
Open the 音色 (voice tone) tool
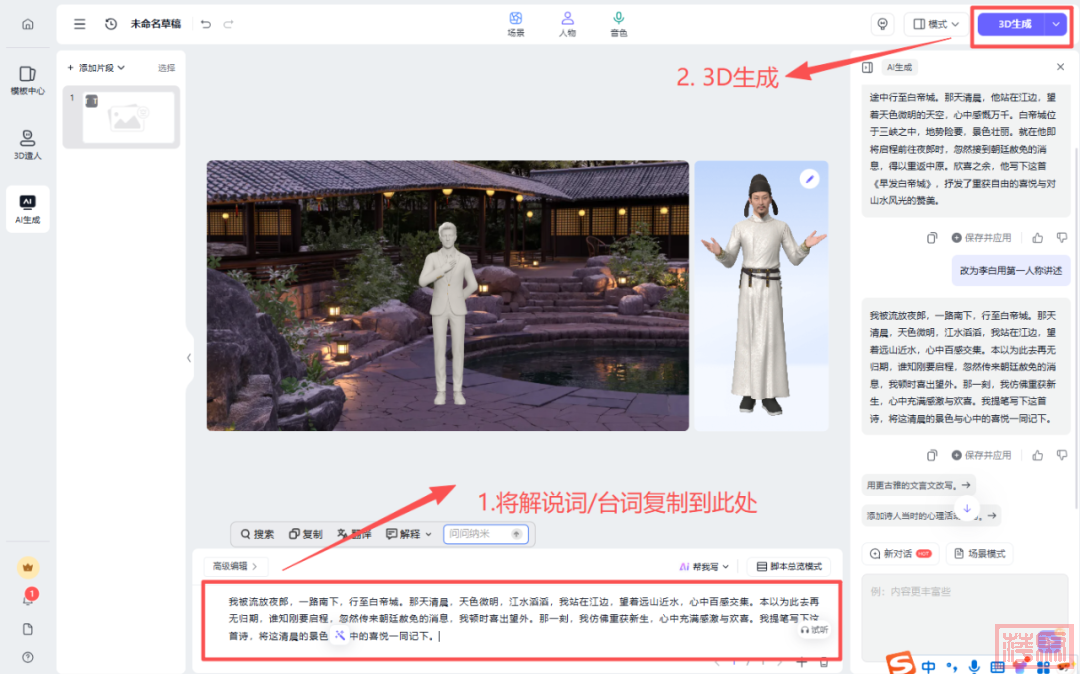[619, 24]
